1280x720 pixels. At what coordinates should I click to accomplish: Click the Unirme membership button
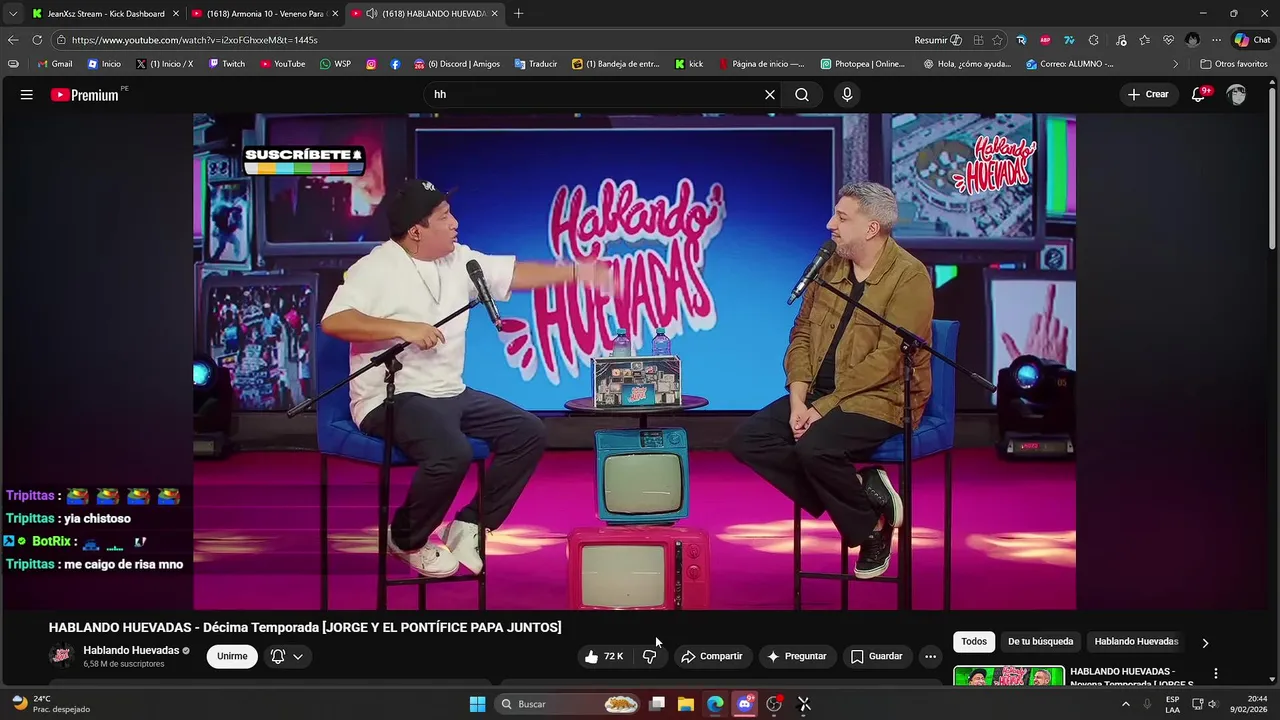pos(232,656)
